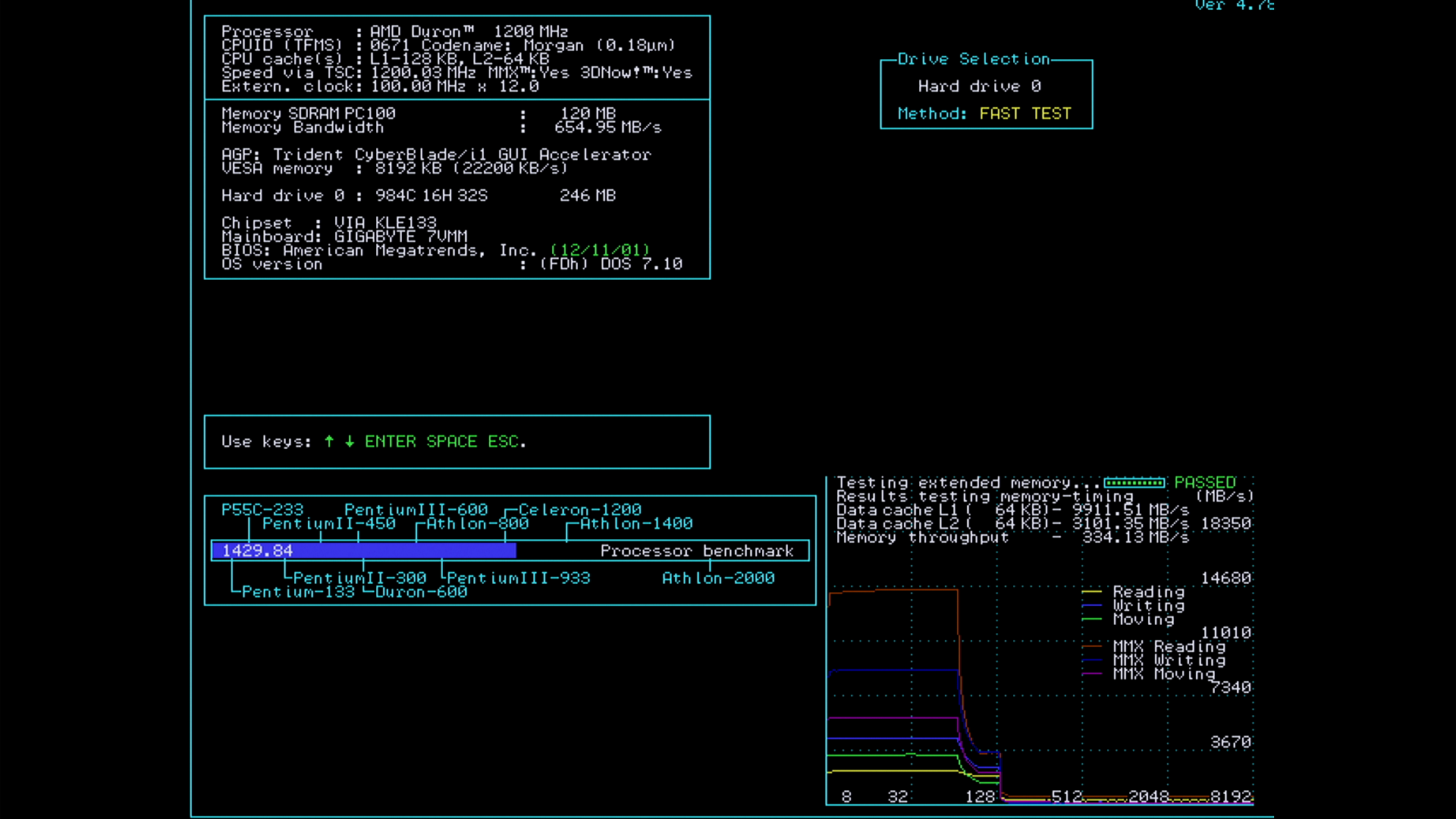Click the Celeron-1200 benchmark marker
The width and height of the screenshot is (1456, 819).
coord(579,510)
